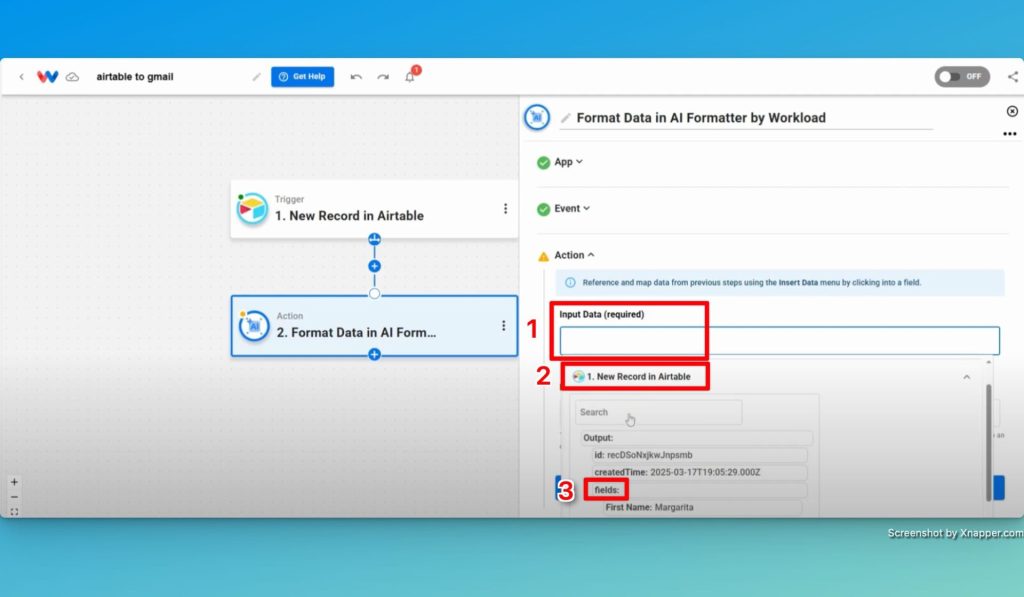Open the action node's three-dot menu
1024x597 pixels.
coord(504,325)
